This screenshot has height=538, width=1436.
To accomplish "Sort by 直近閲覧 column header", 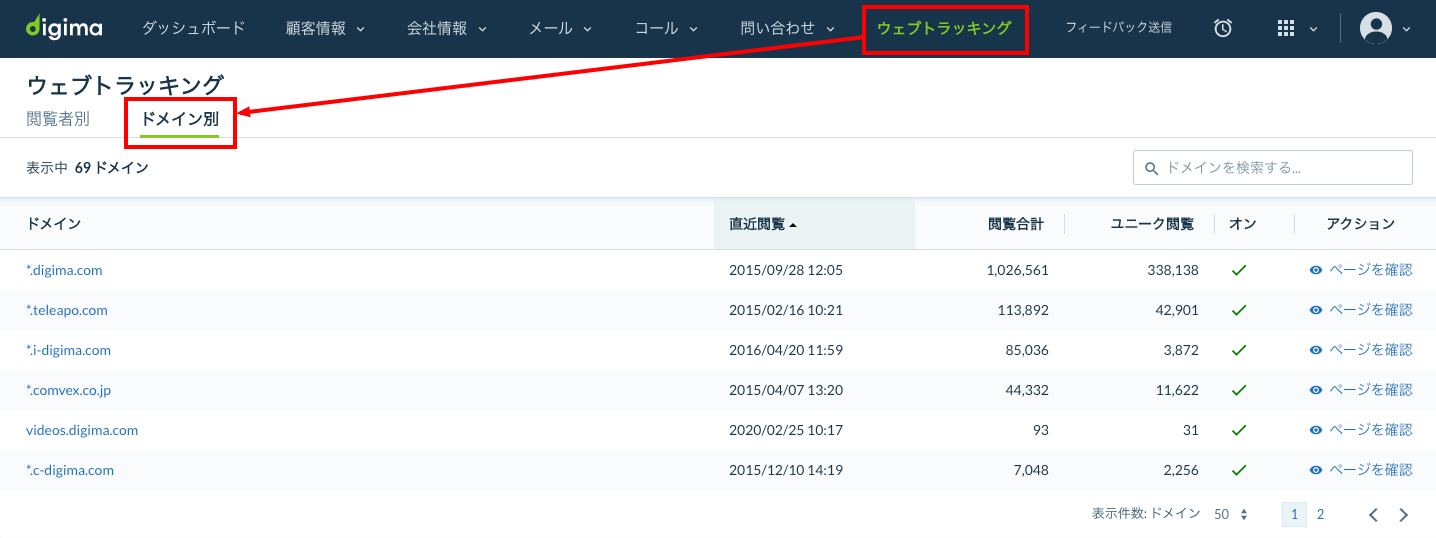I will (814, 224).
